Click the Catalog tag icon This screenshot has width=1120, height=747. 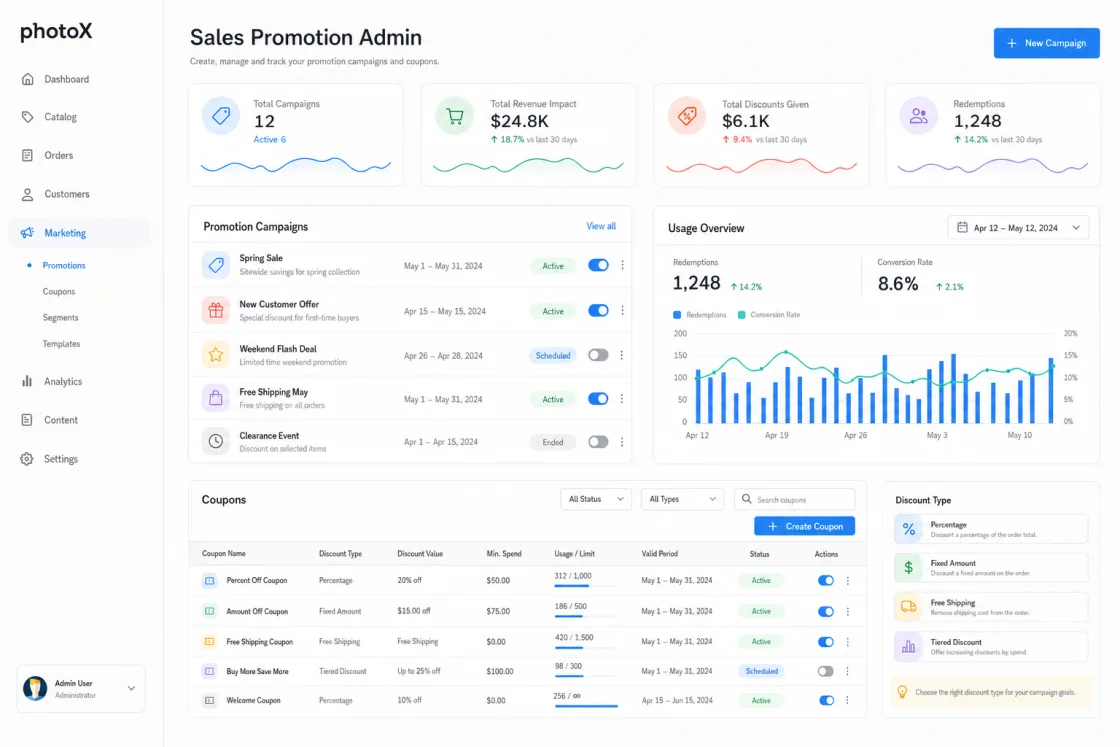click(27, 117)
